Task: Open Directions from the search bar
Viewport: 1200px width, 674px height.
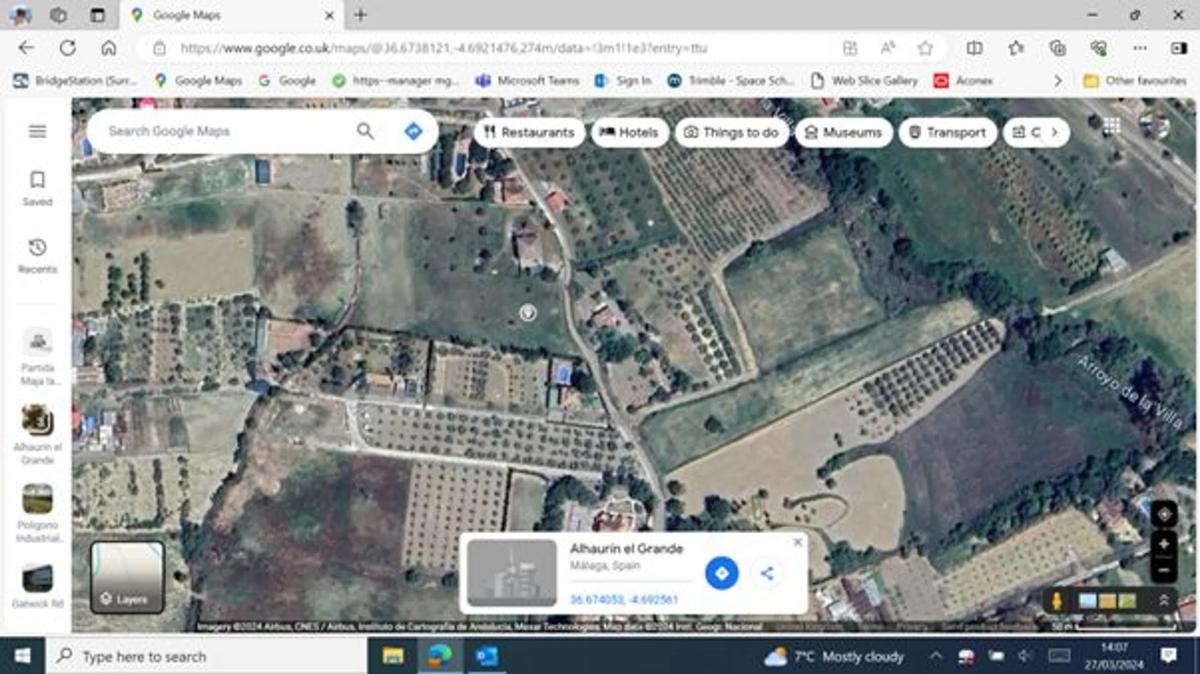Action: click(413, 131)
